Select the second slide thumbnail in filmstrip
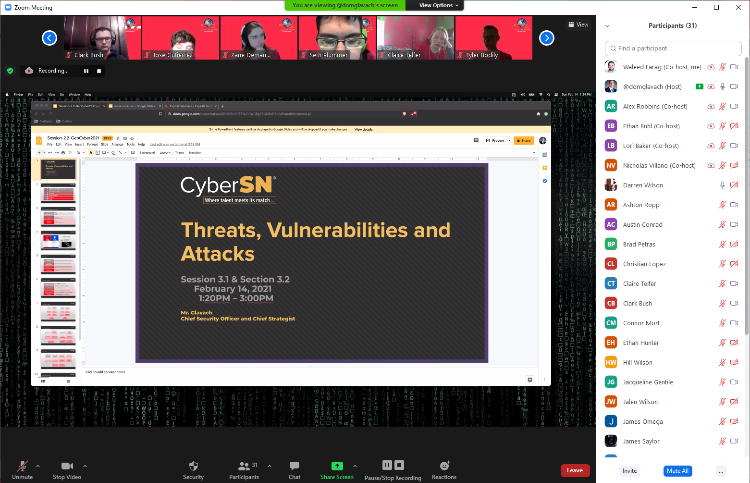This screenshot has height=483, width=750. click(58, 193)
